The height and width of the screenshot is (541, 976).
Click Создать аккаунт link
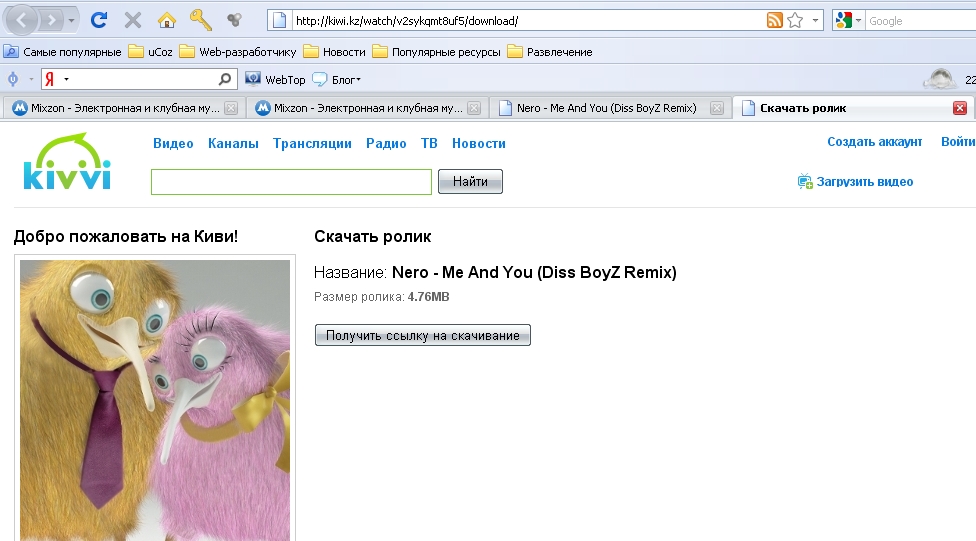click(875, 142)
